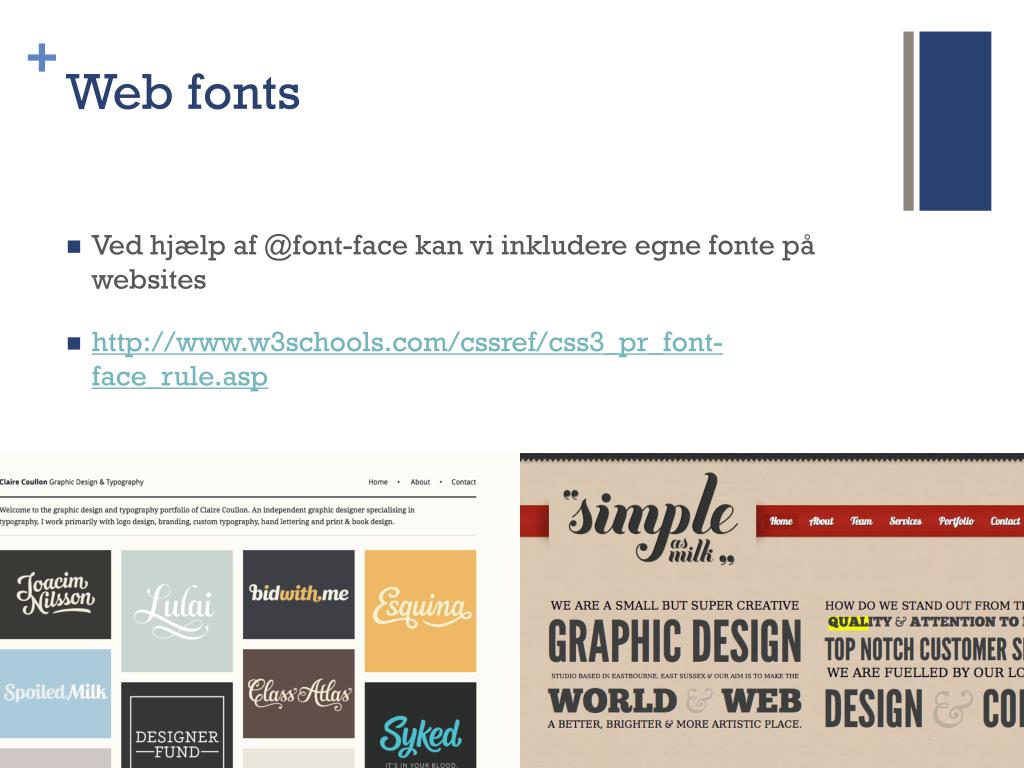This screenshot has width=1024, height=768.
Task: Click Portfolio in the red ribbon menu
Action: [956, 521]
